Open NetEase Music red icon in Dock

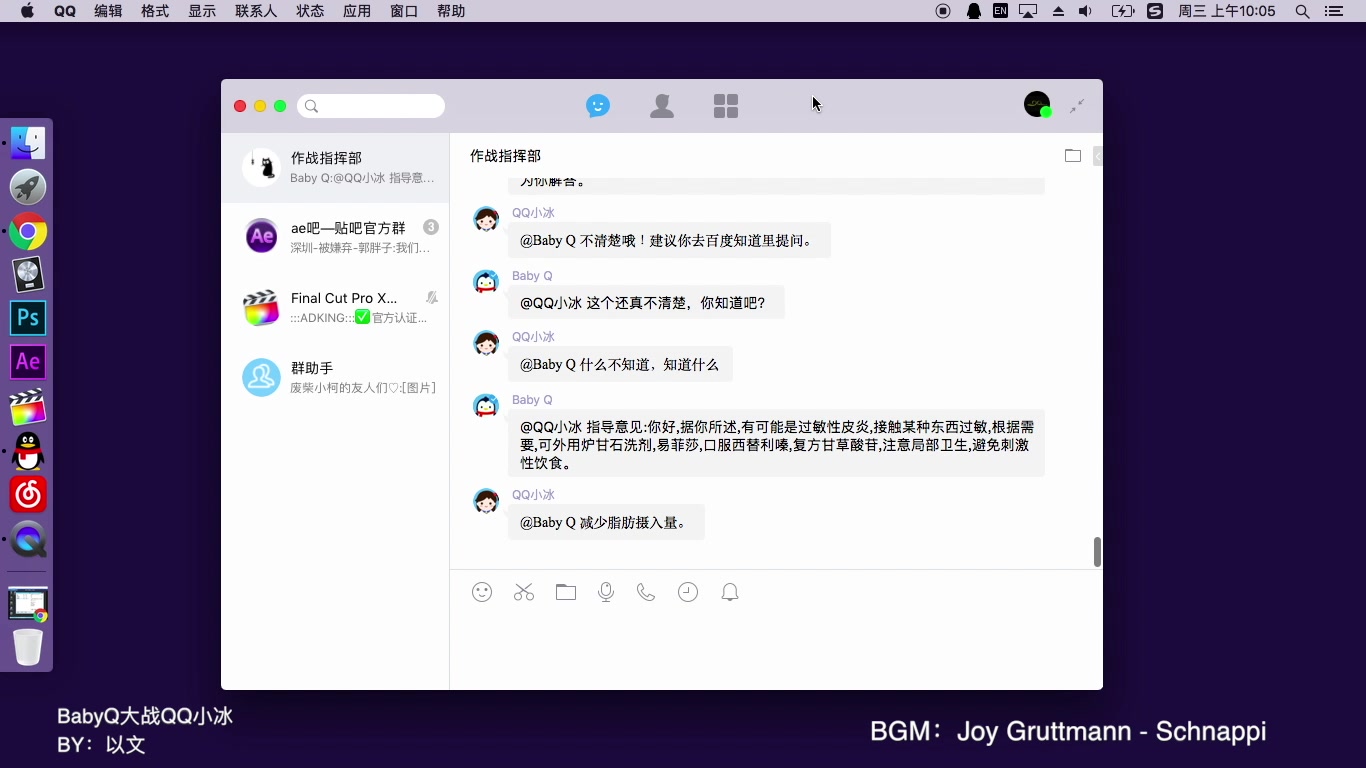coord(28,495)
